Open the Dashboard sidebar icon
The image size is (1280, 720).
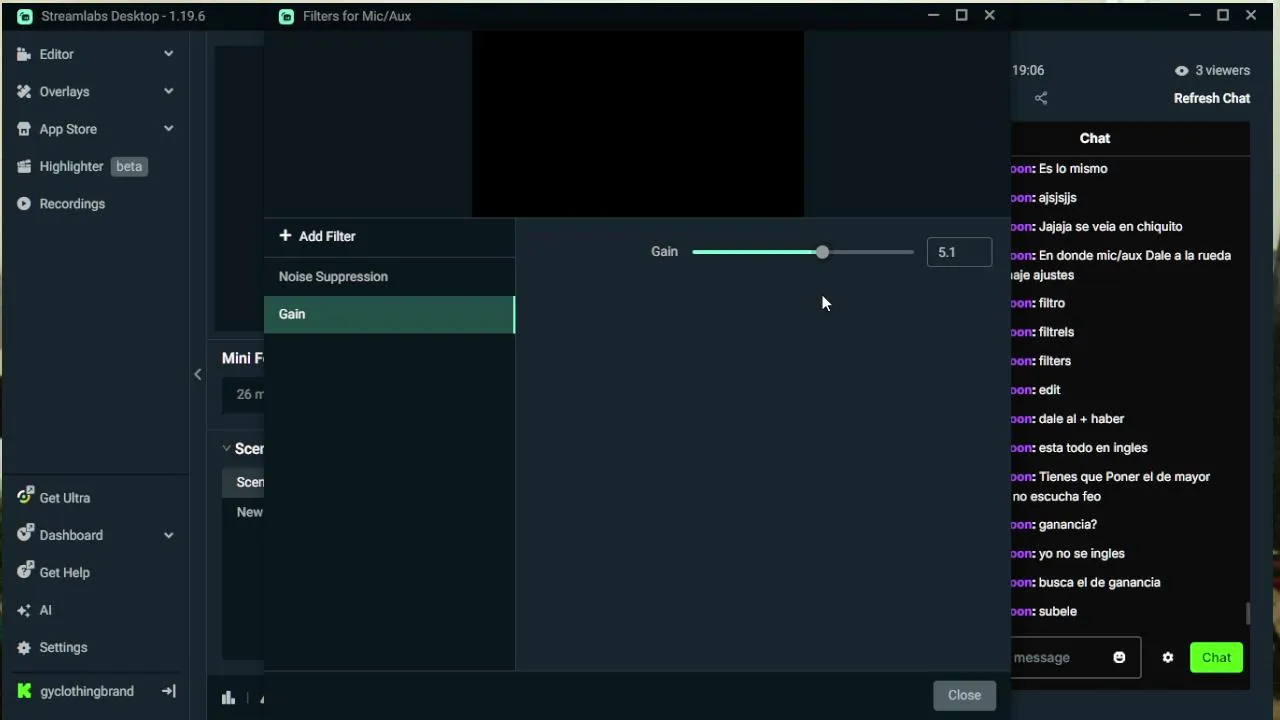24,535
